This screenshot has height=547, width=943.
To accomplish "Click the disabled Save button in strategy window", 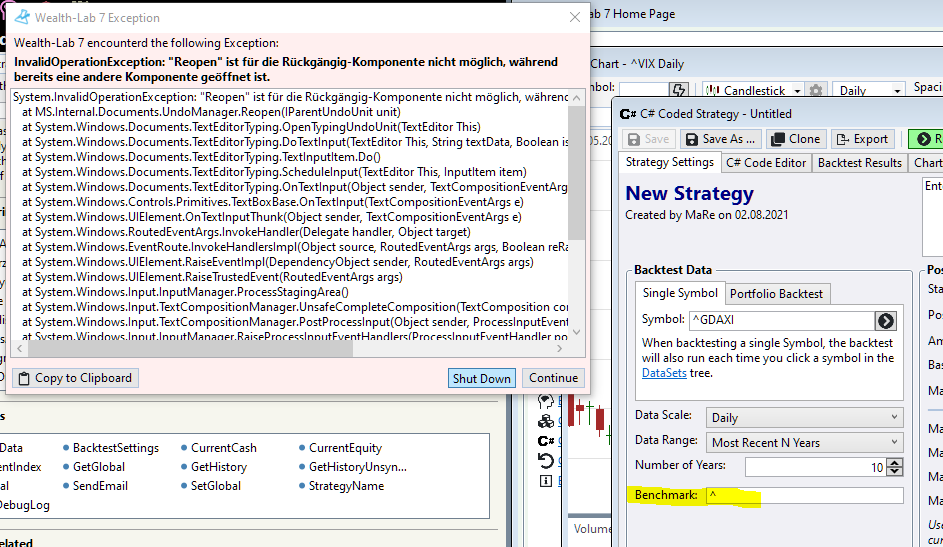I will [x=648, y=139].
